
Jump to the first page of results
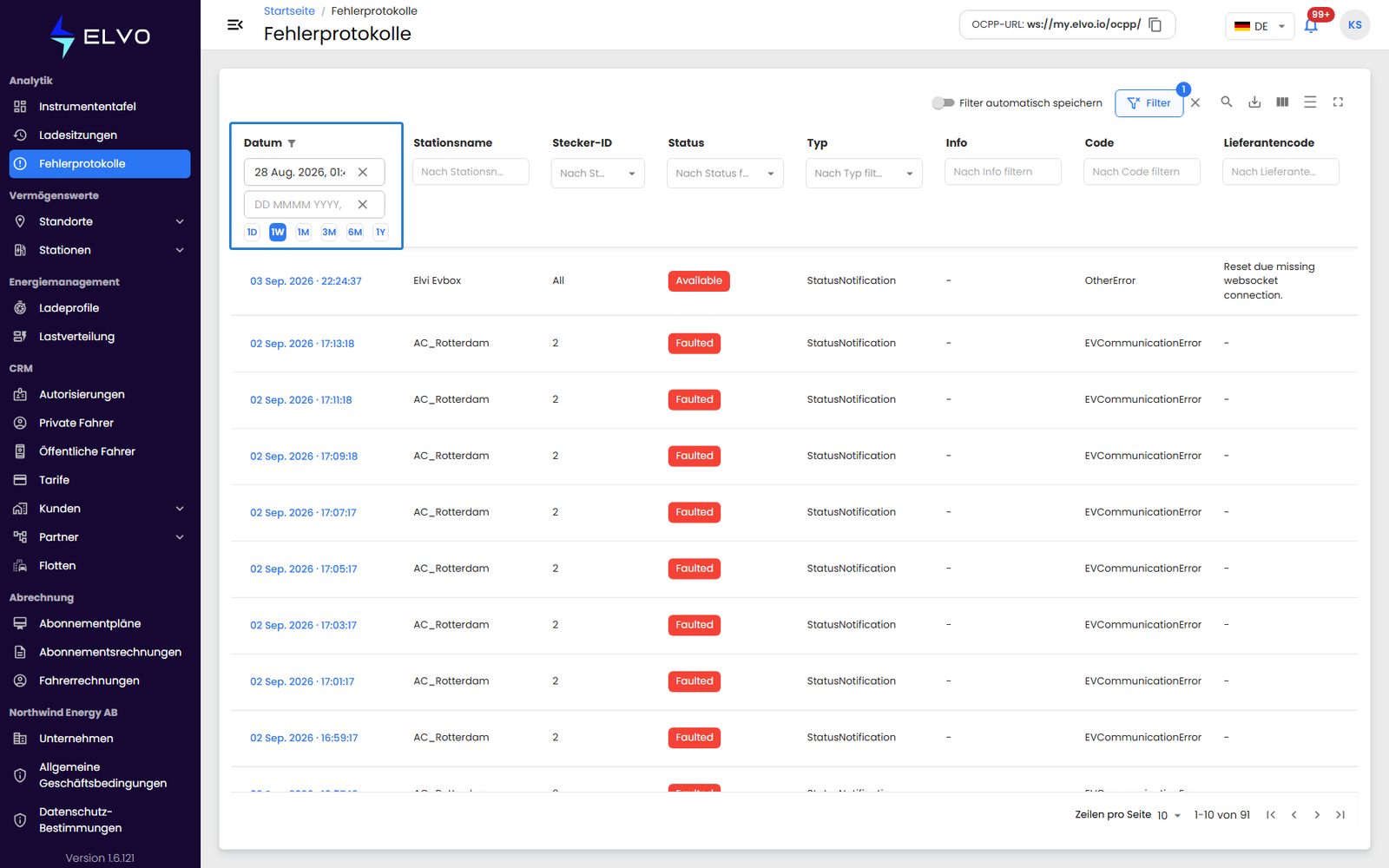point(1271,814)
